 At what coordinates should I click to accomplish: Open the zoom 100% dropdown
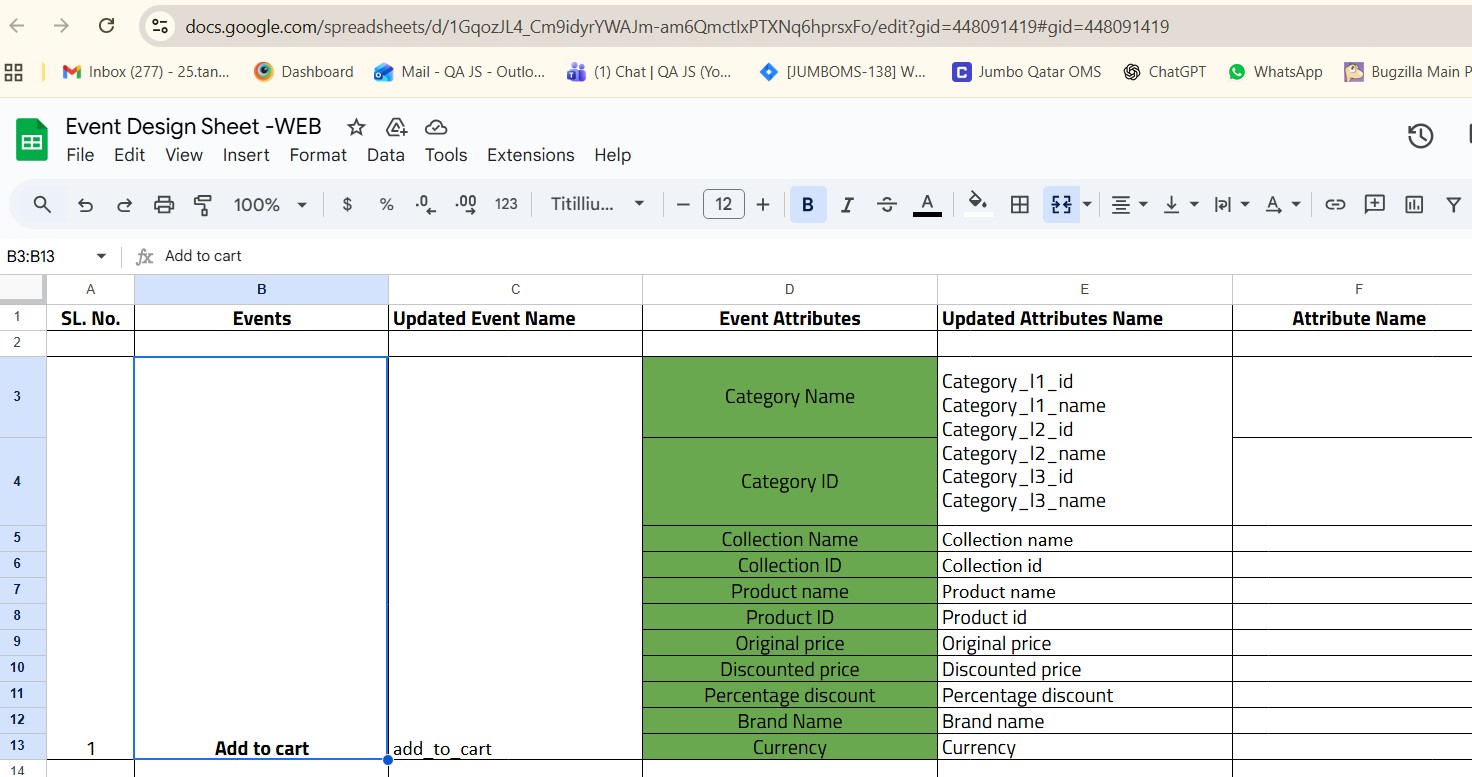tap(270, 205)
